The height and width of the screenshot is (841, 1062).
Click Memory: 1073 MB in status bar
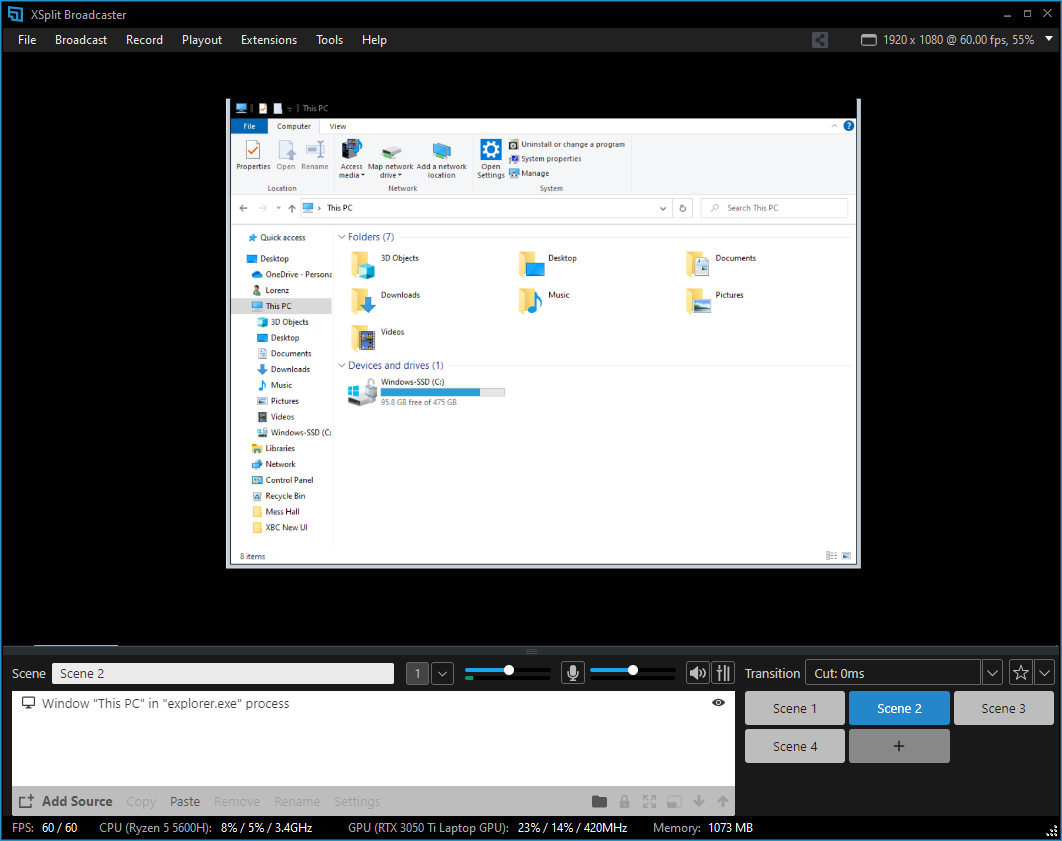click(x=703, y=828)
